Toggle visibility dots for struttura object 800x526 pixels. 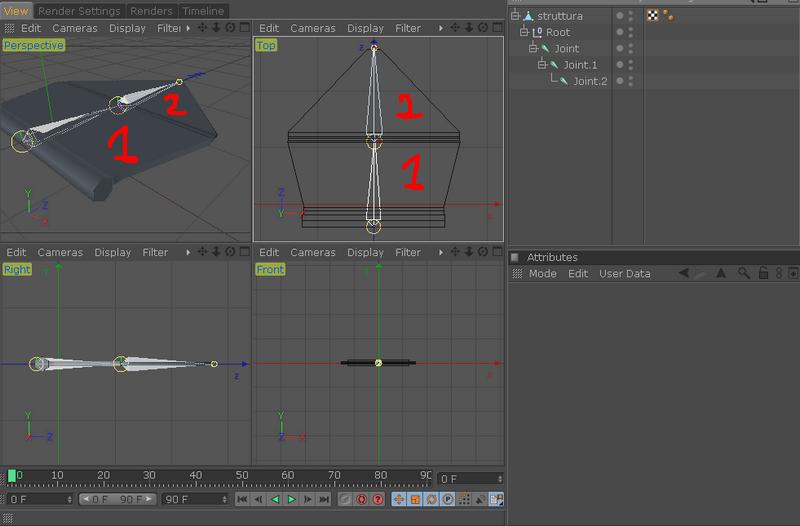point(631,16)
